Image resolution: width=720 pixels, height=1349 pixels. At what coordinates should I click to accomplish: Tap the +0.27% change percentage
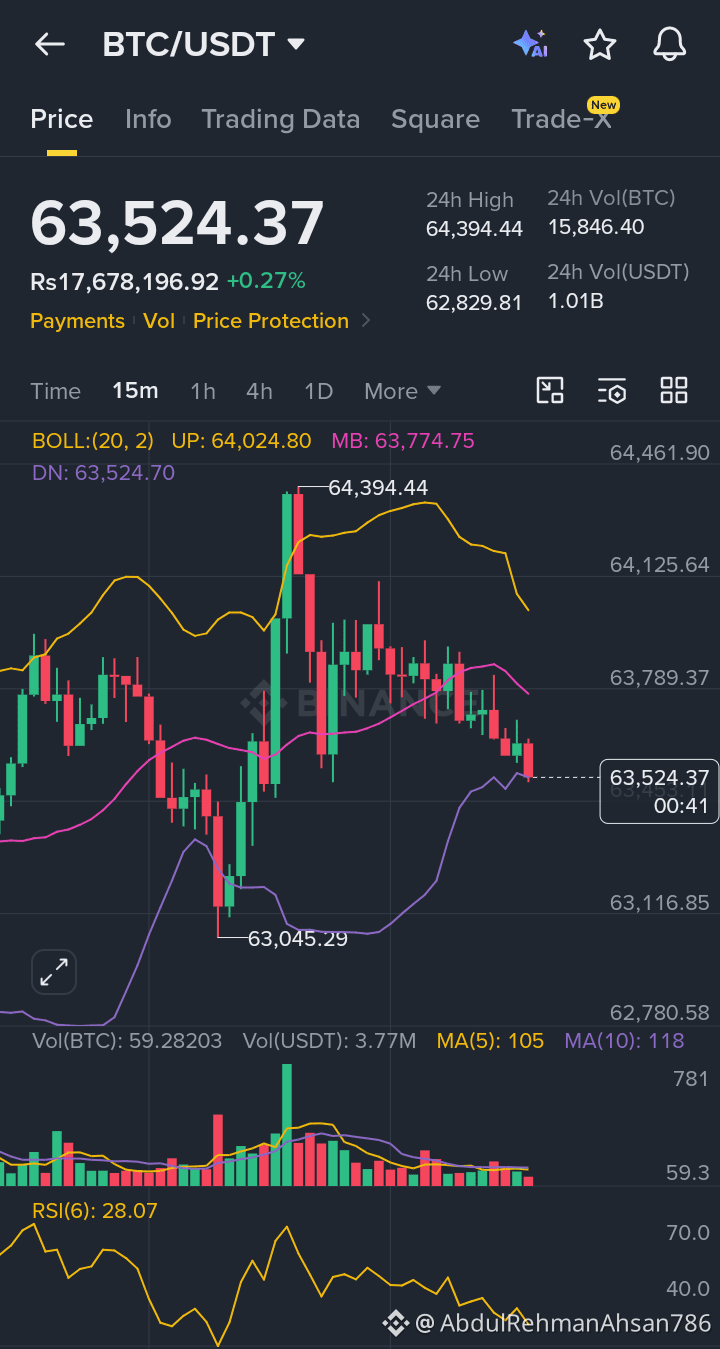click(x=266, y=282)
